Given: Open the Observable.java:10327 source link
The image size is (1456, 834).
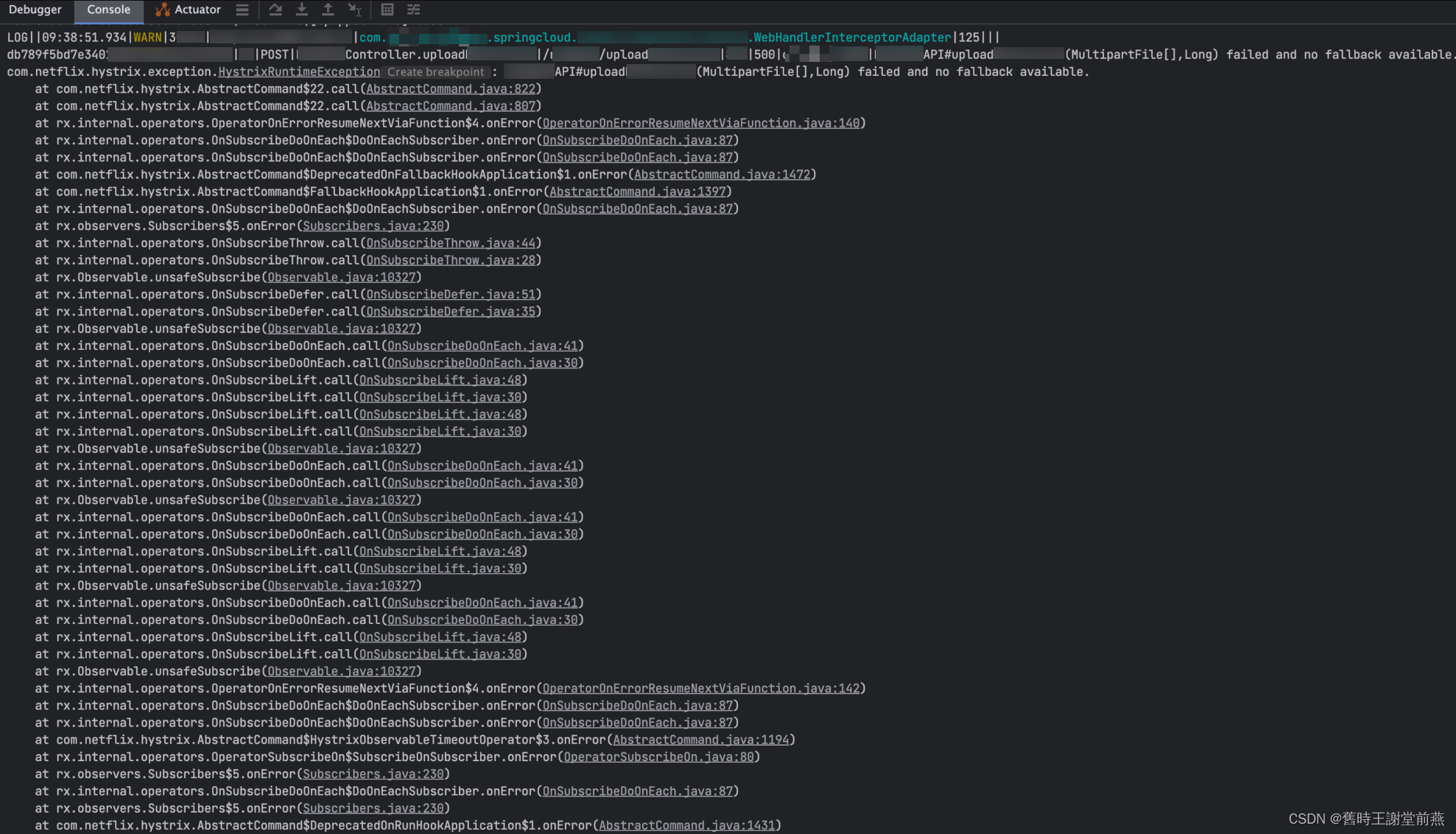Looking at the screenshot, I should tap(341, 277).
